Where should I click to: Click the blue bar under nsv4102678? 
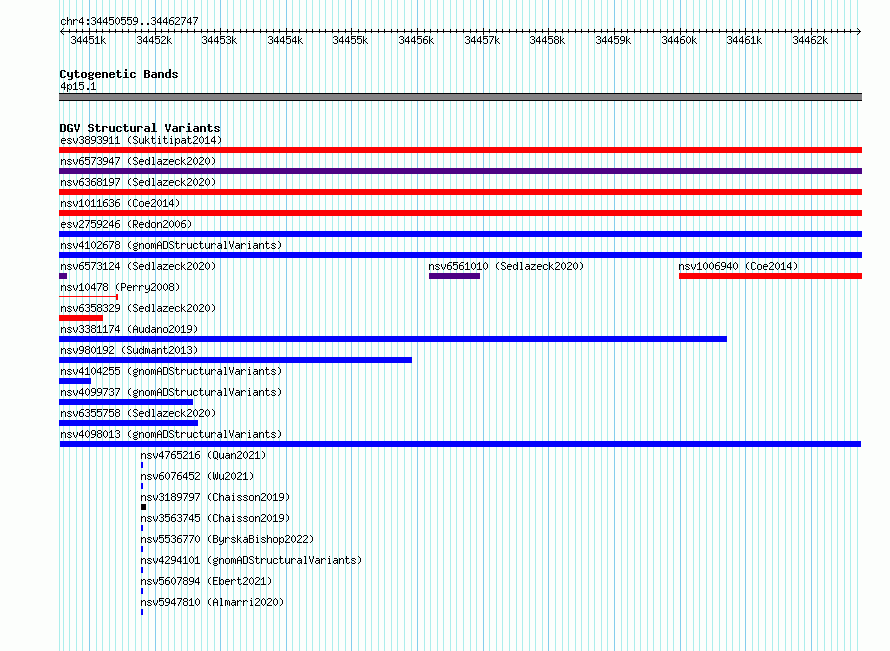coord(460,255)
